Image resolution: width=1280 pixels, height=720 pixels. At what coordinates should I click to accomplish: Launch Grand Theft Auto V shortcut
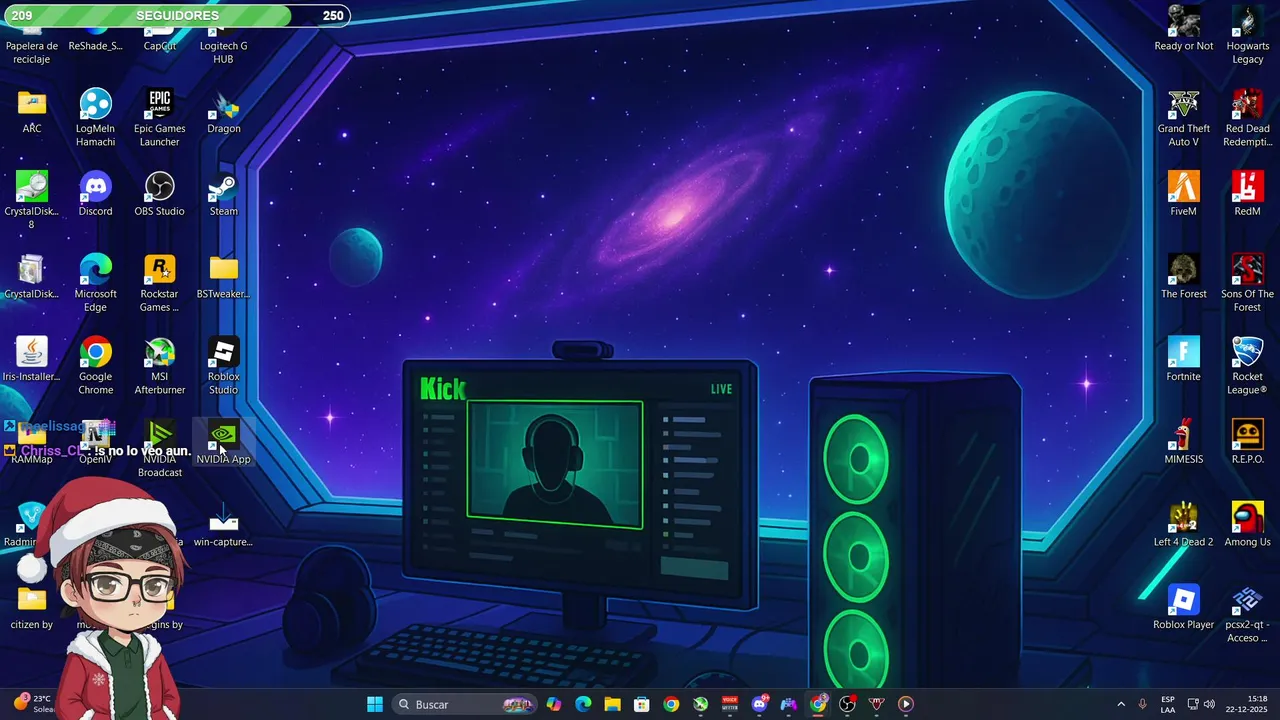(1184, 118)
